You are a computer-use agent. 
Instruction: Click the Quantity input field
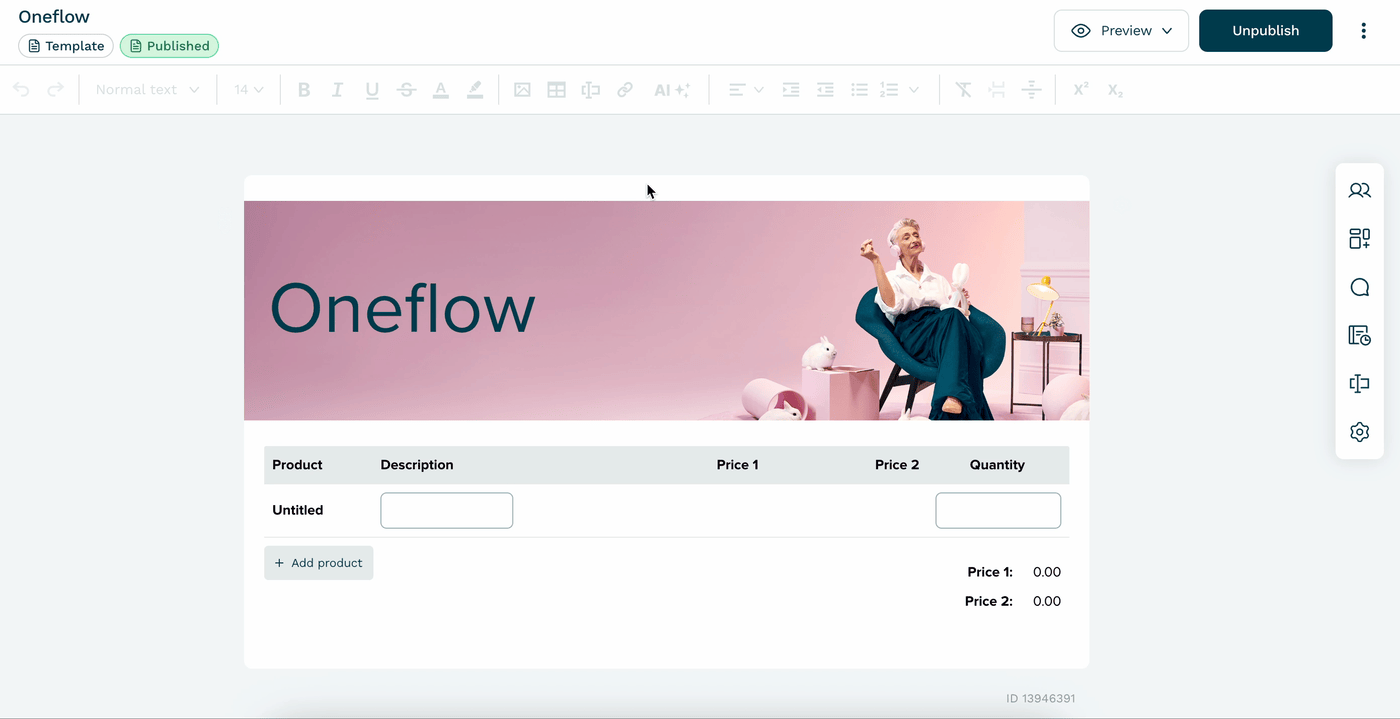tap(998, 510)
